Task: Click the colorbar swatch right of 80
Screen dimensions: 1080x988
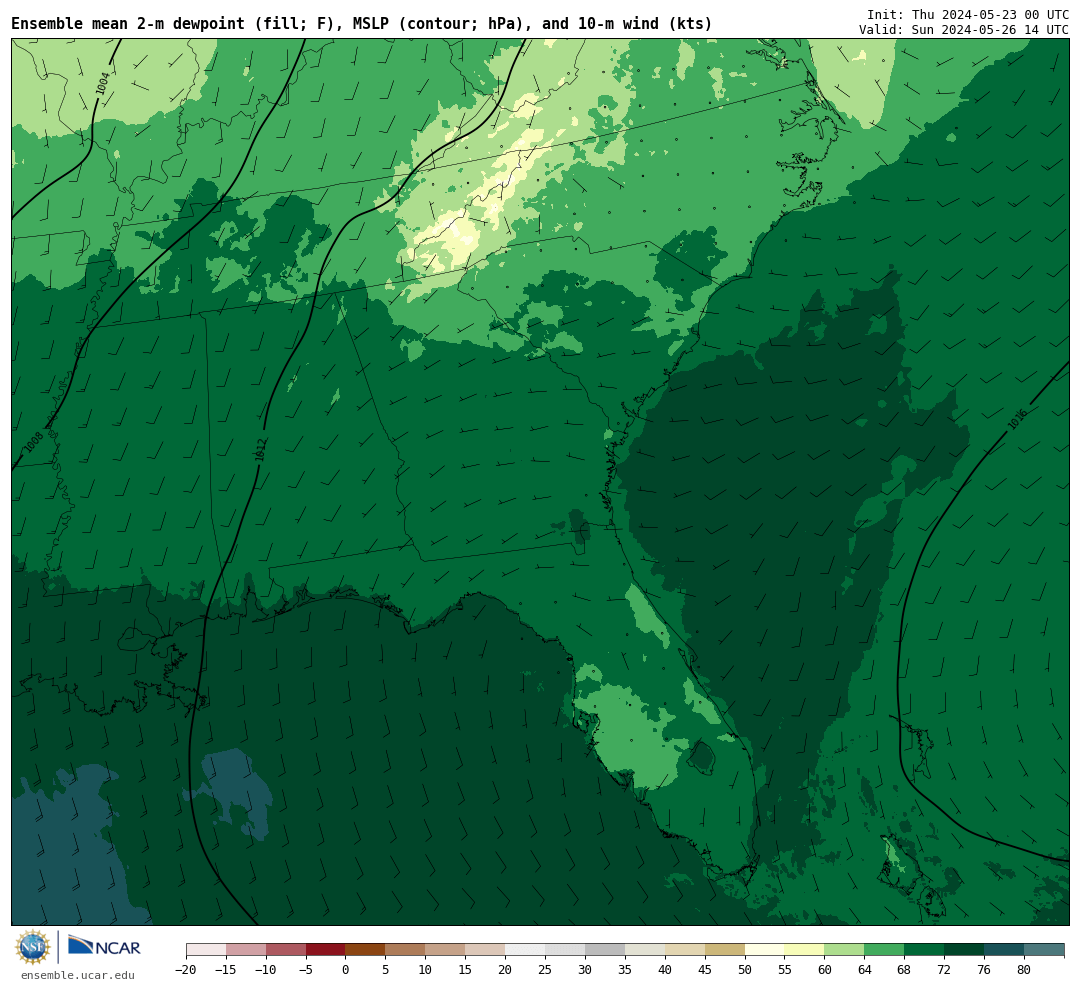Action: point(1044,950)
